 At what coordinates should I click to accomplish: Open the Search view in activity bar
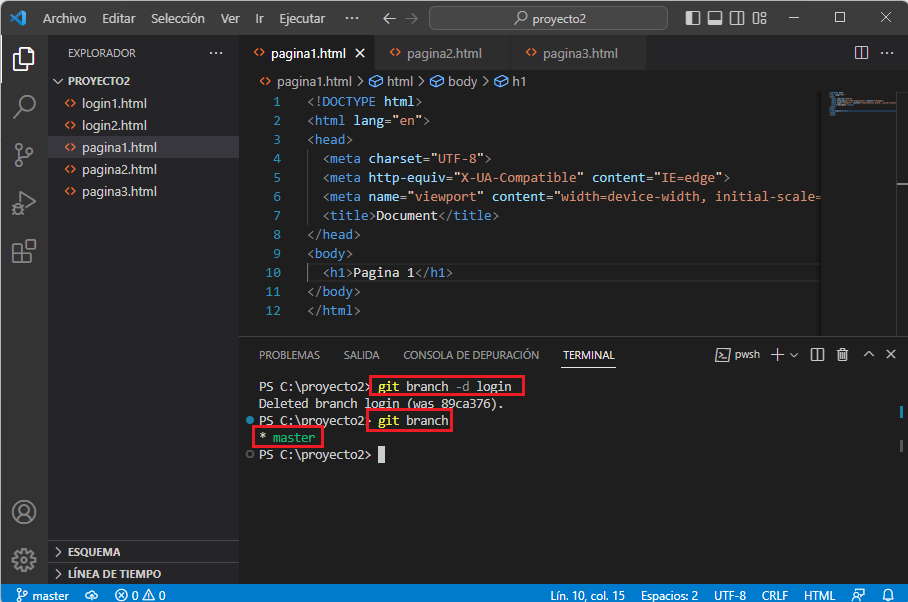[24, 107]
